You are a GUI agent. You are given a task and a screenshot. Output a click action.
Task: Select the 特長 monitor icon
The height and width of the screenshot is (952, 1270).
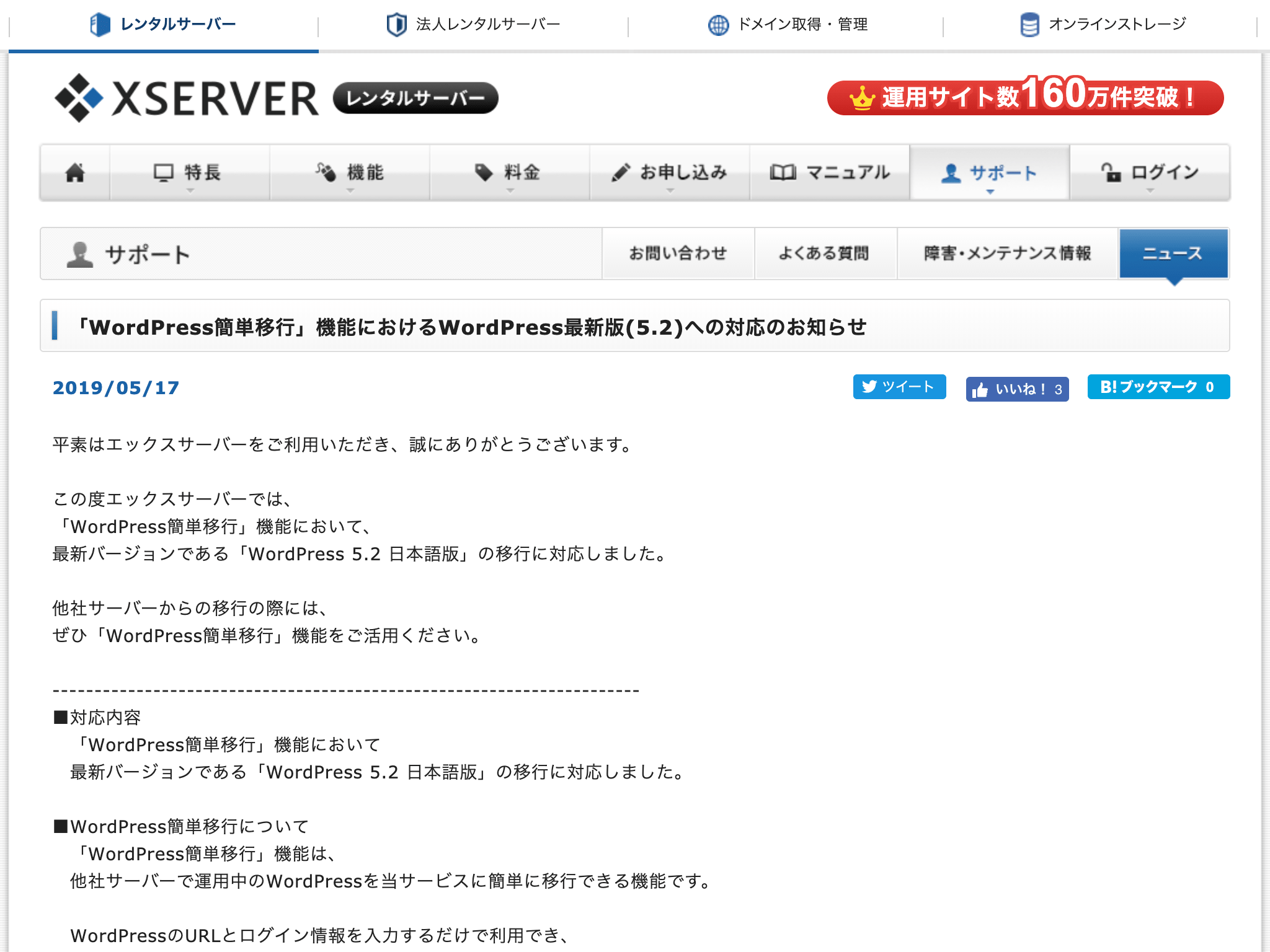coord(162,172)
